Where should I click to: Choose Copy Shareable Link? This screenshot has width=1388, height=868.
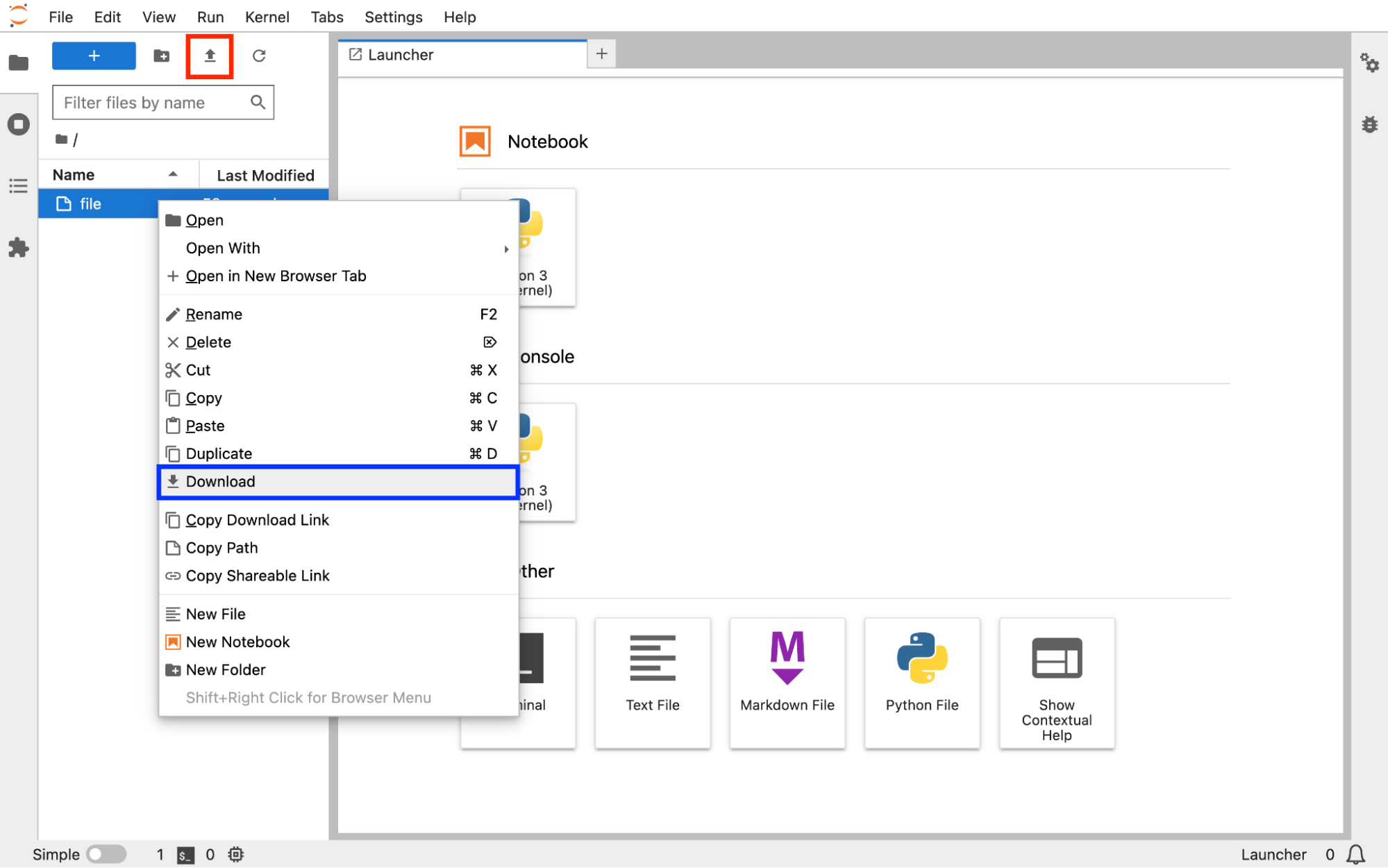pyautogui.click(x=338, y=576)
